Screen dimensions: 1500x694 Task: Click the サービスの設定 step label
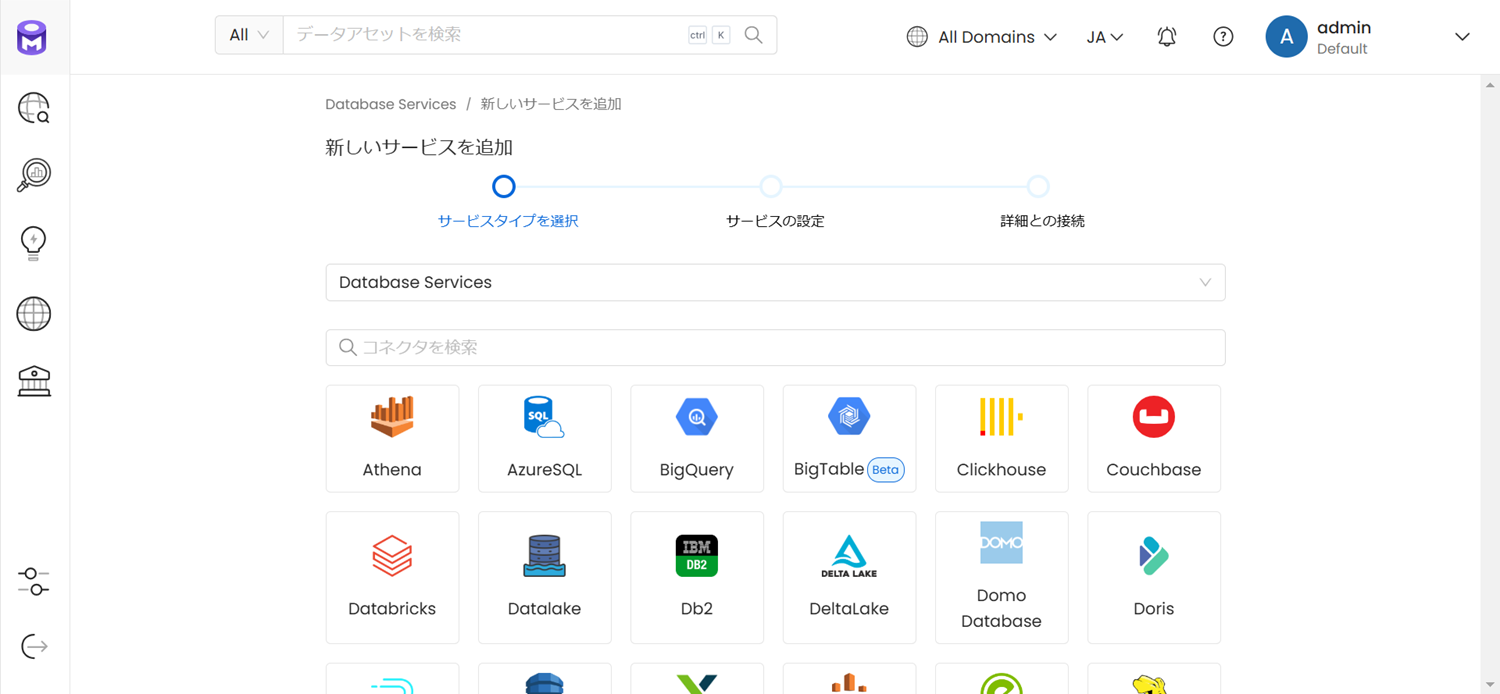(775, 221)
